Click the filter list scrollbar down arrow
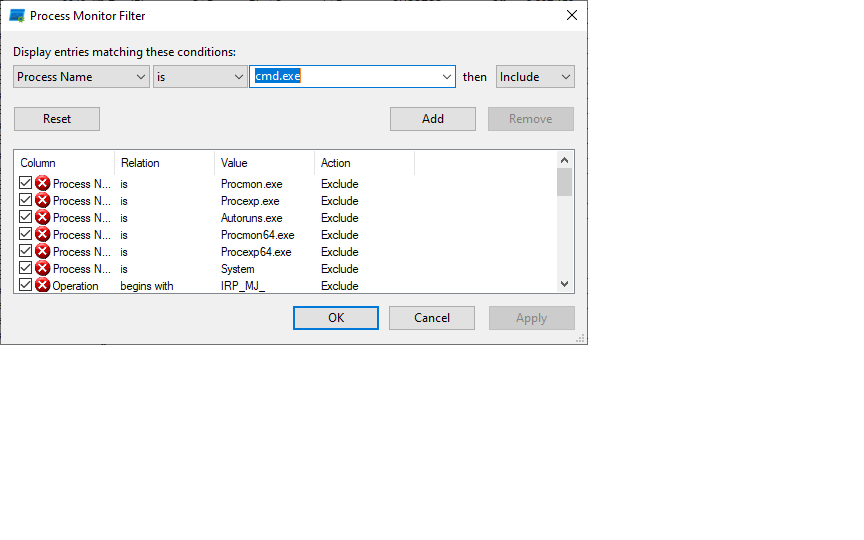The image size is (864, 540). pyautogui.click(x=564, y=284)
